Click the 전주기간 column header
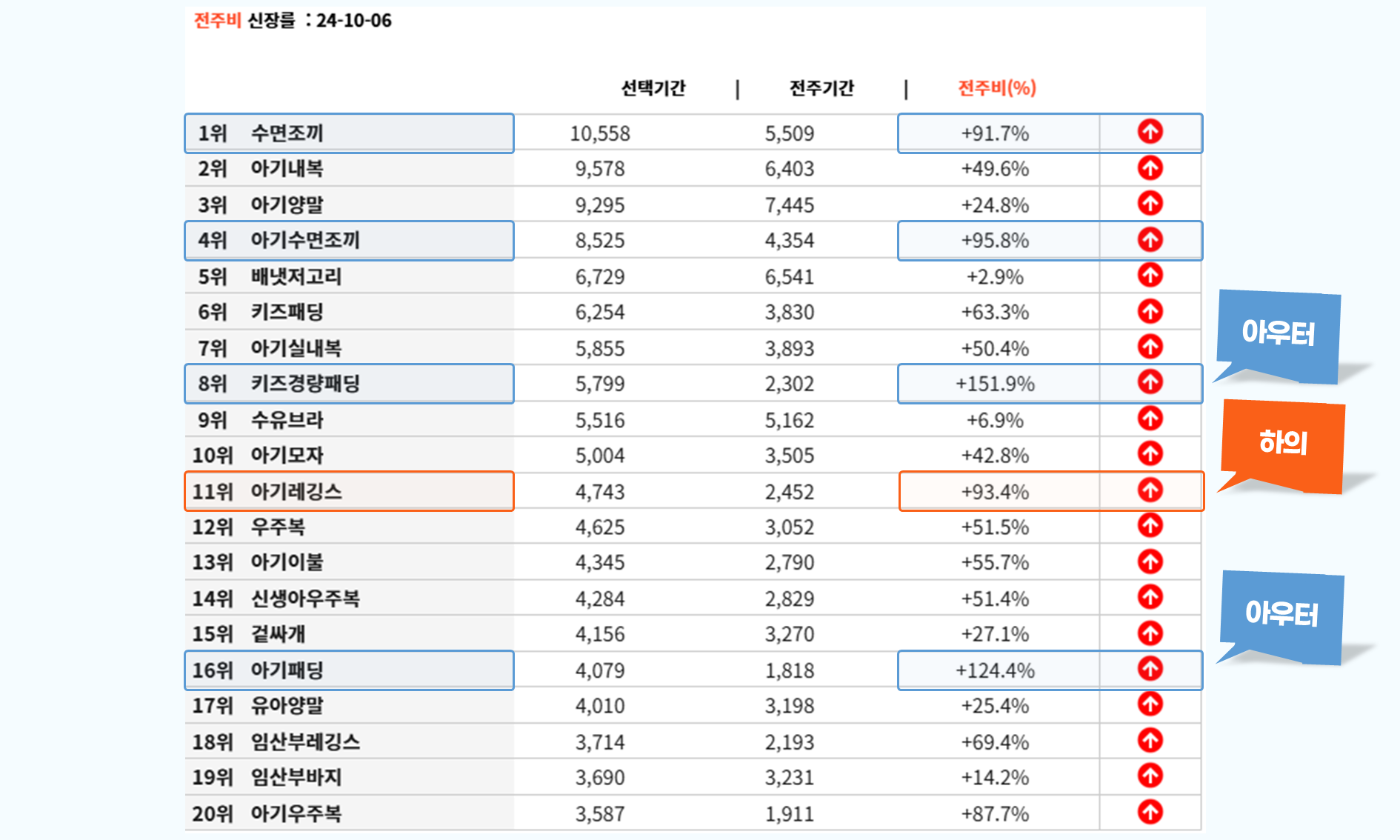 point(821,88)
